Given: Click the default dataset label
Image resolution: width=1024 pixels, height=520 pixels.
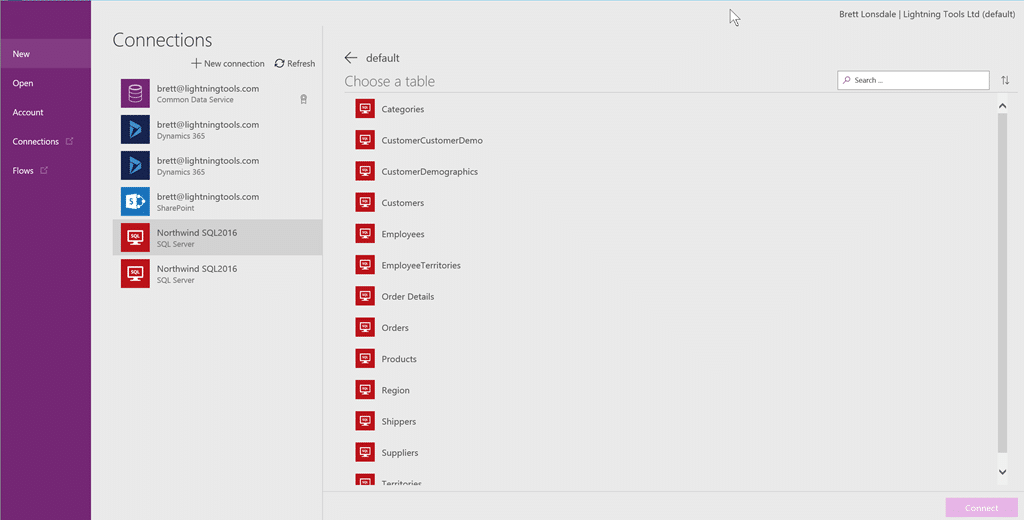Looking at the screenshot, I should coord(382,57).
